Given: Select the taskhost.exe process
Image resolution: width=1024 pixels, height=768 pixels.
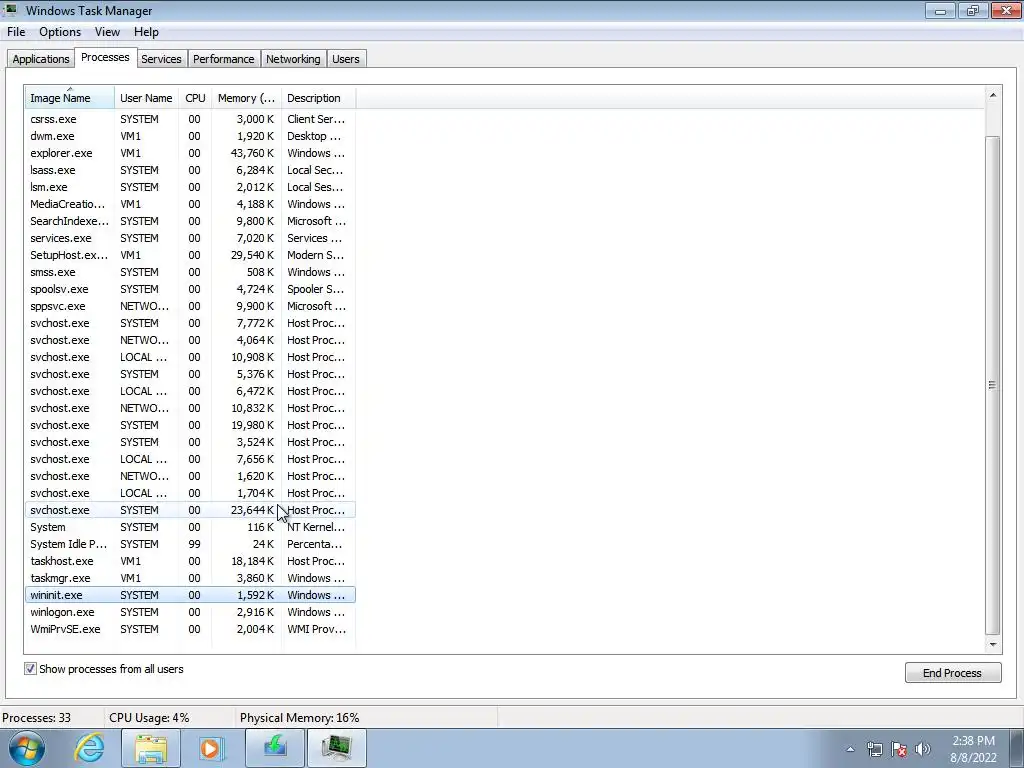Looking at the screenshot, I should [x=190, y=561].
